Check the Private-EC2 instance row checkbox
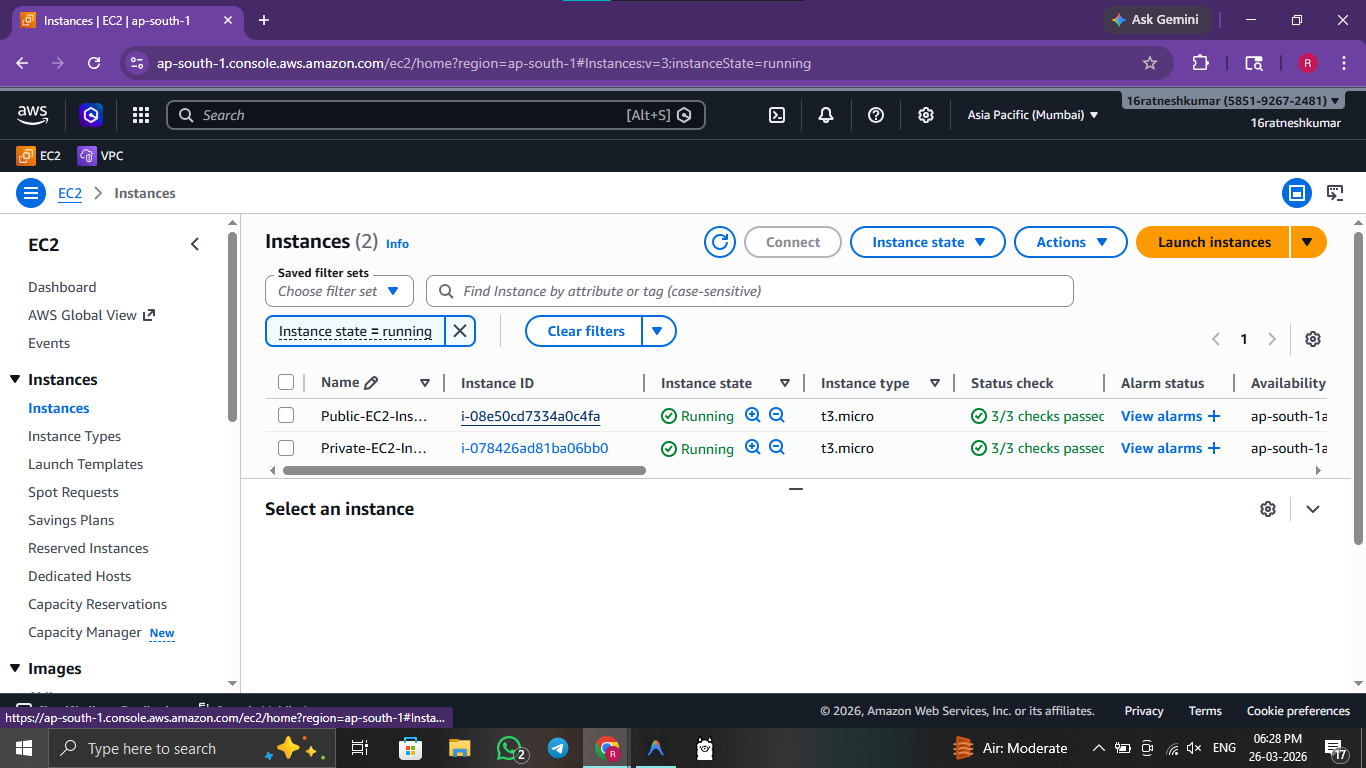This screenshot has height=768, width=1366. 286,448
